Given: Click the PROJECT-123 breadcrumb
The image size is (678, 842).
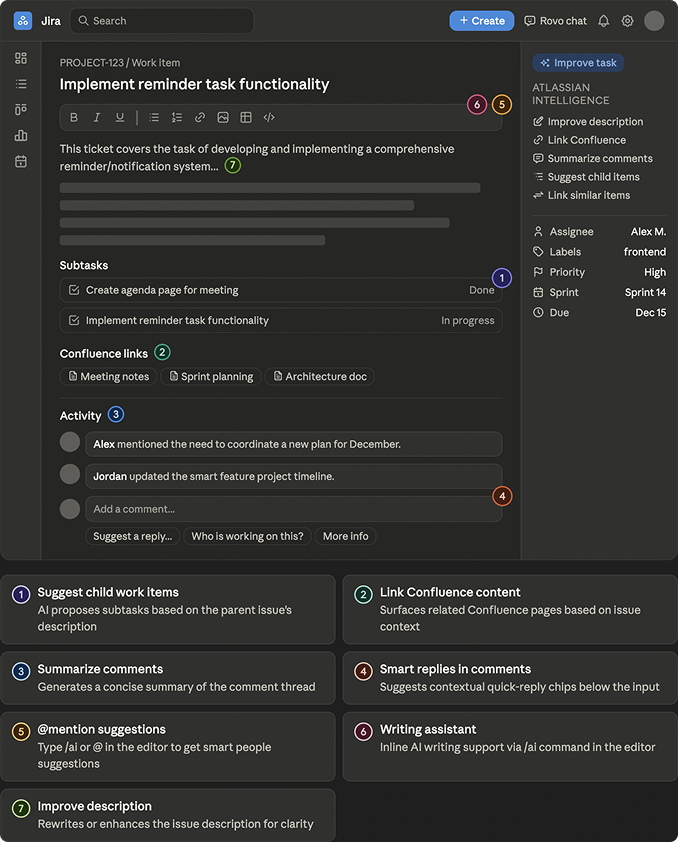Looking at the screenshot, I should [x=92, y=63].
